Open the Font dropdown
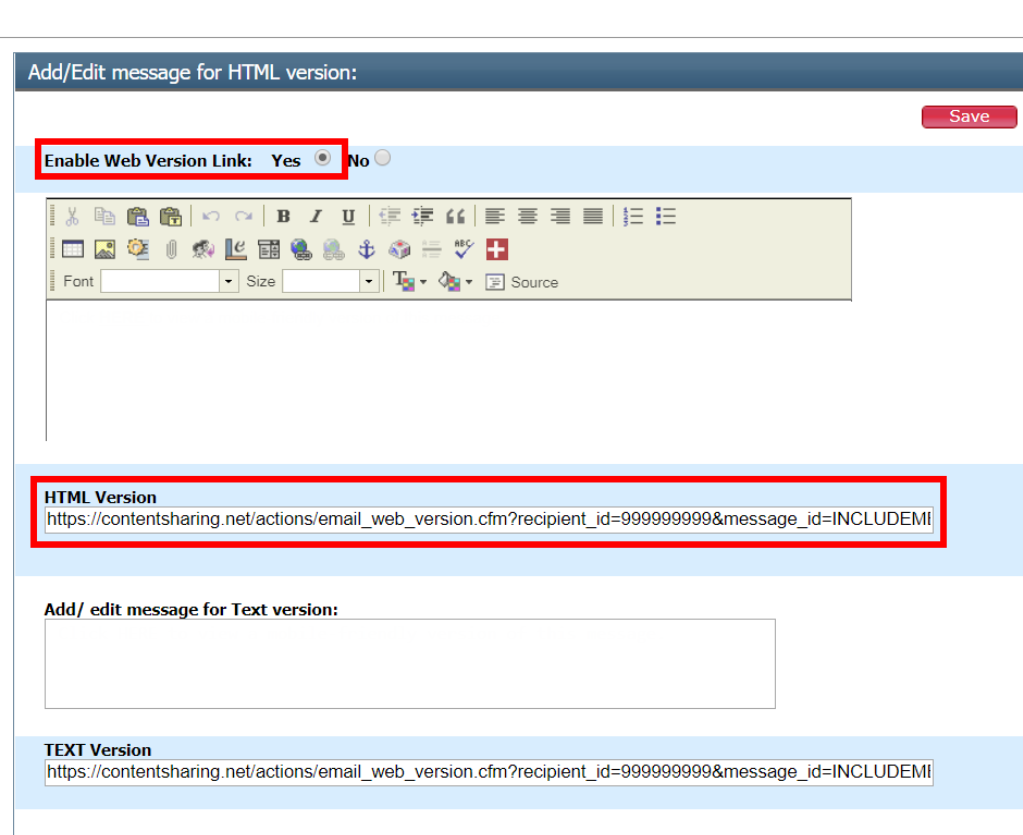The width and height of the screenshot is (1023, 835). (x=229, y=282)
